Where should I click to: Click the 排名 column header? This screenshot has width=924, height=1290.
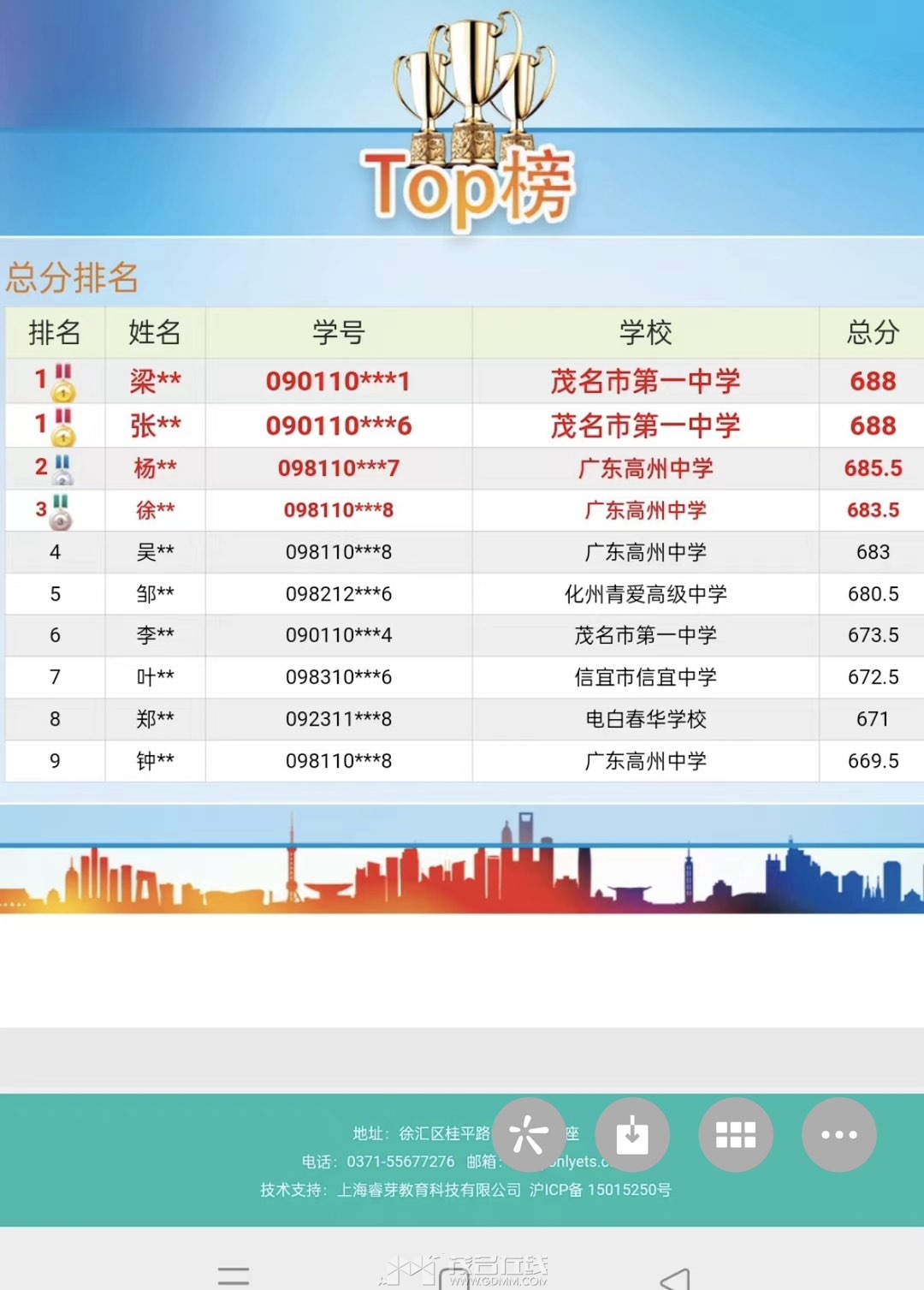(55, 332)
